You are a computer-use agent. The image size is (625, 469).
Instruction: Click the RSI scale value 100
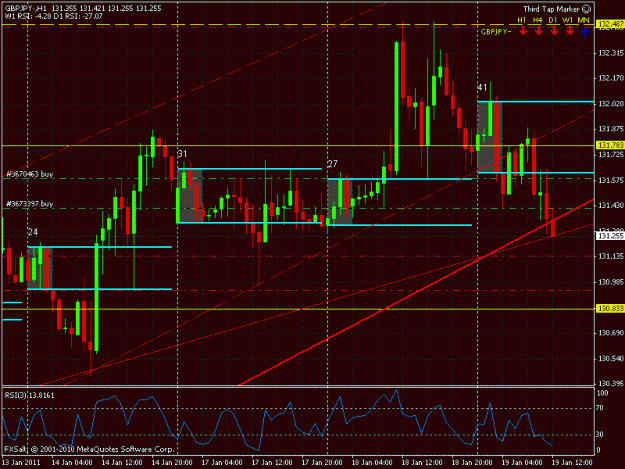[602, 393]
